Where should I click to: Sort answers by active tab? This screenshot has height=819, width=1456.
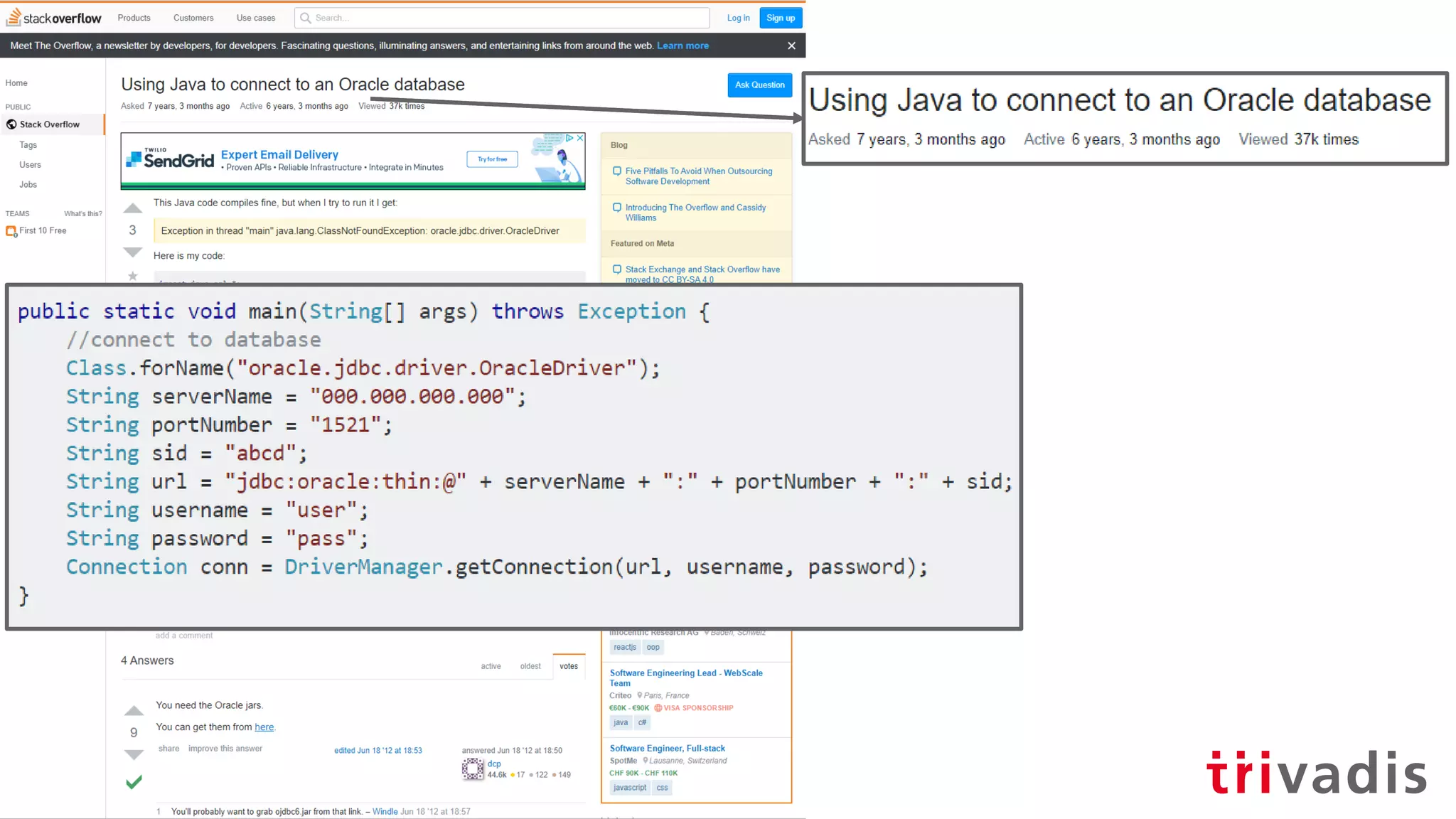pos(491,666)
